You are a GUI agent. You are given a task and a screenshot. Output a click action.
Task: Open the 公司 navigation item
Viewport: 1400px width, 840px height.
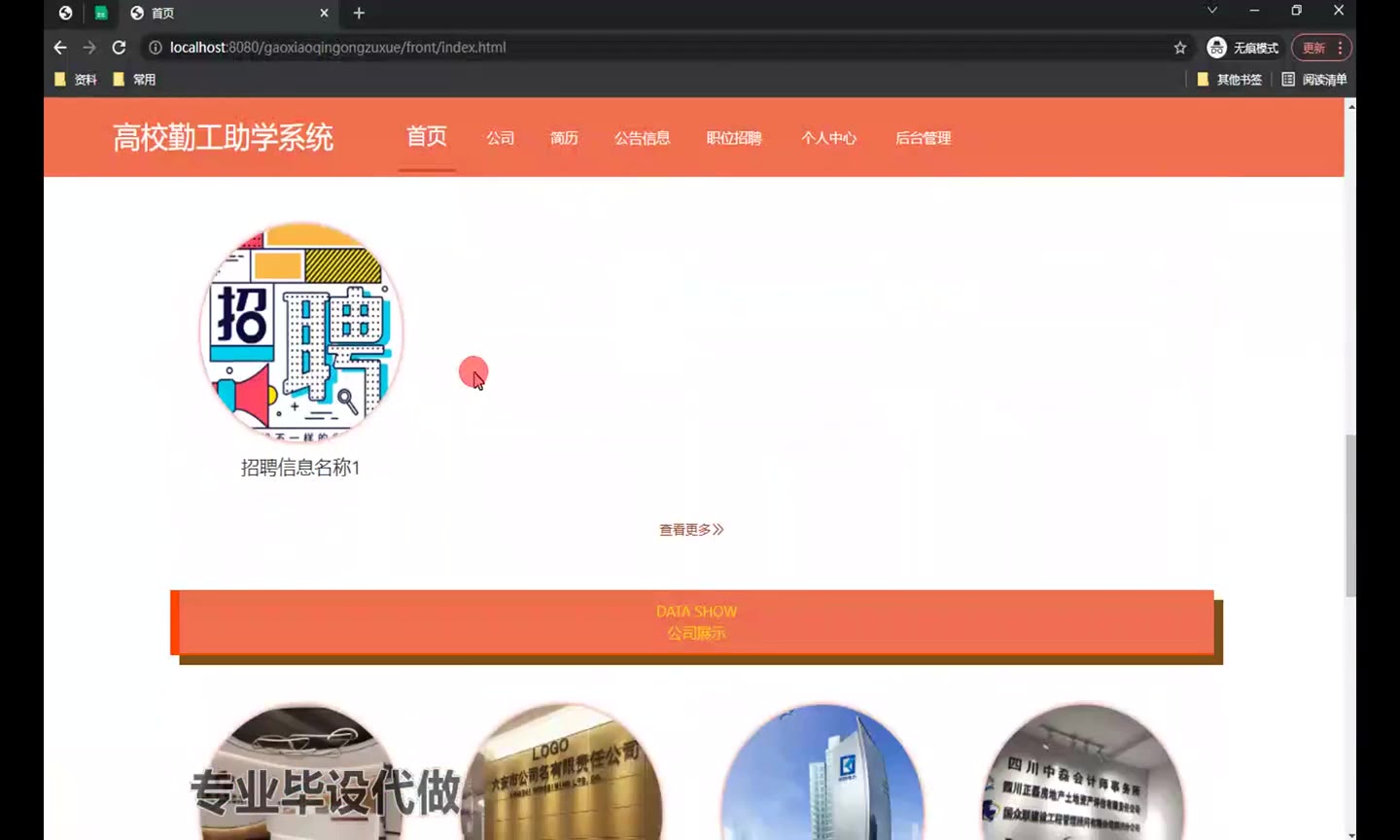click(501, 138)
